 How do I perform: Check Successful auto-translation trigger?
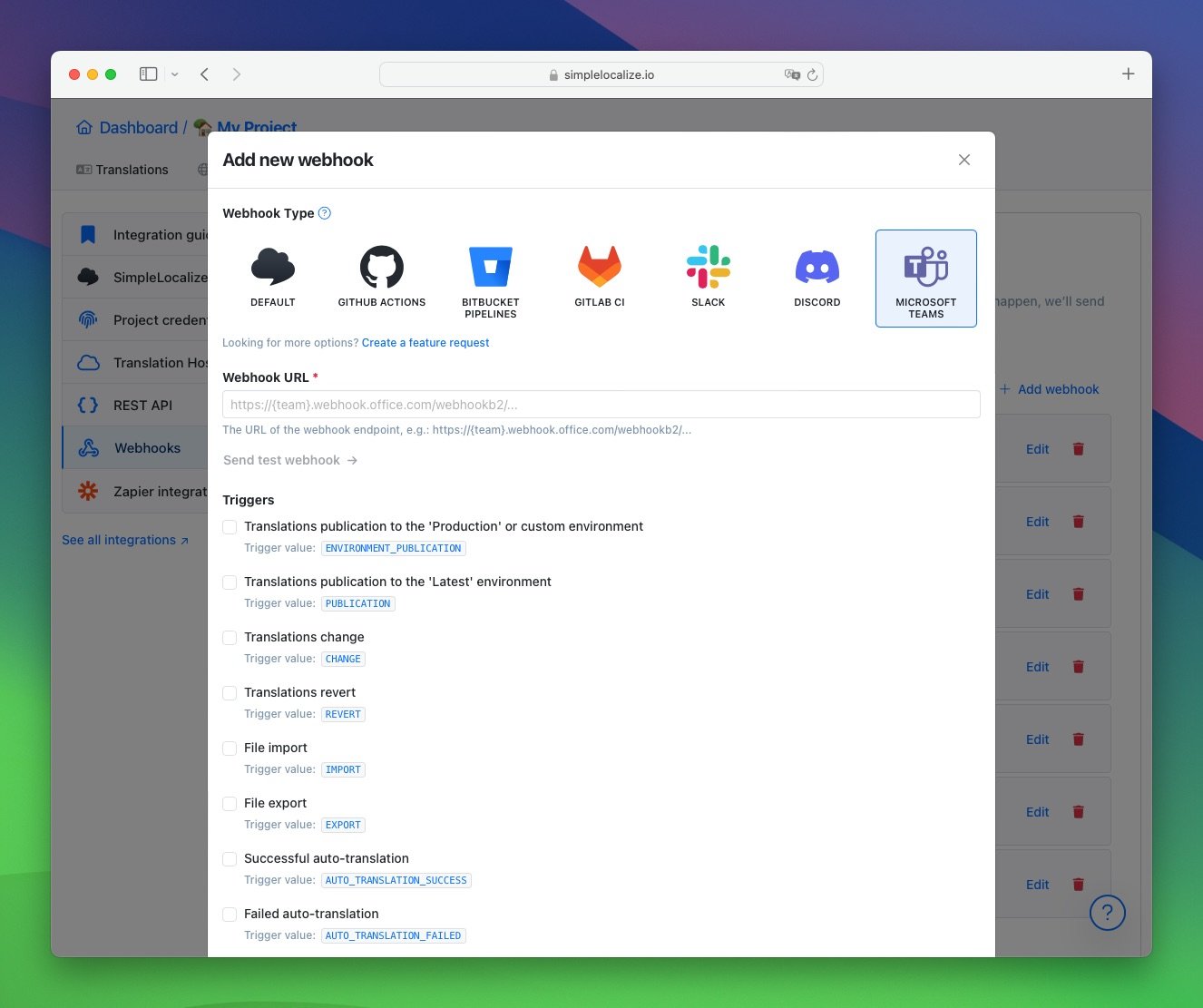point(230,859)
